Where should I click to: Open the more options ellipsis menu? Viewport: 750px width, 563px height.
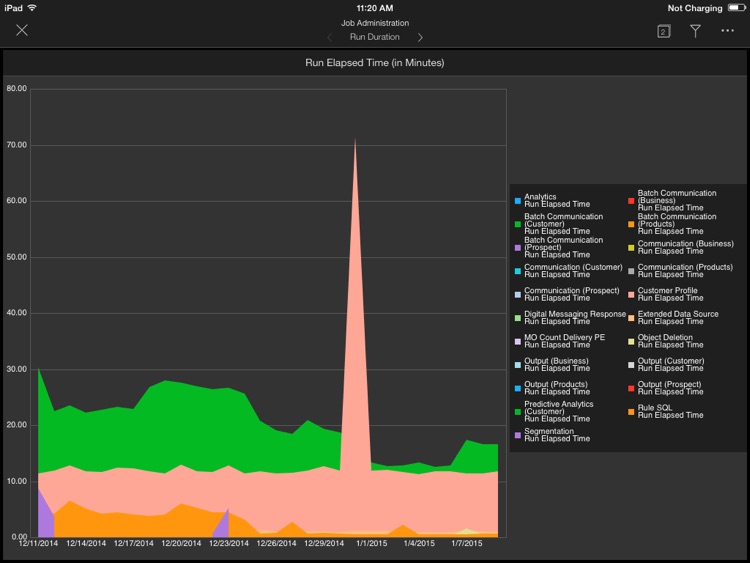(x=728, y=31)
